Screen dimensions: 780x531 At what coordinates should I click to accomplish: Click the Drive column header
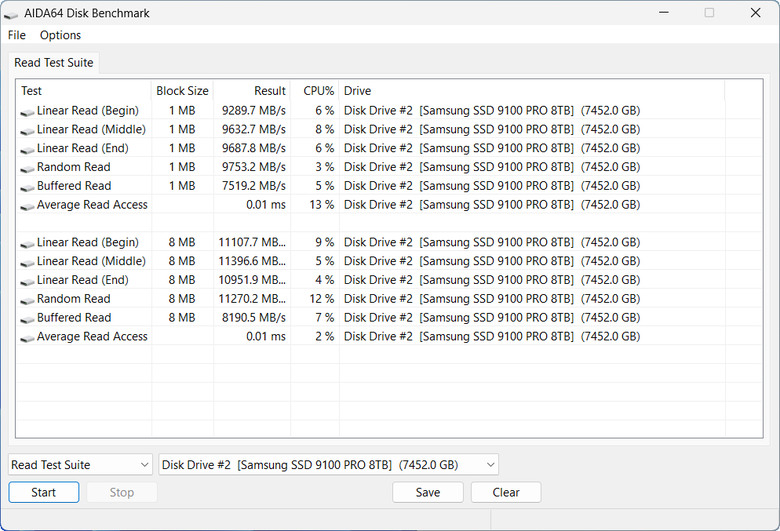tap(532, 91)
